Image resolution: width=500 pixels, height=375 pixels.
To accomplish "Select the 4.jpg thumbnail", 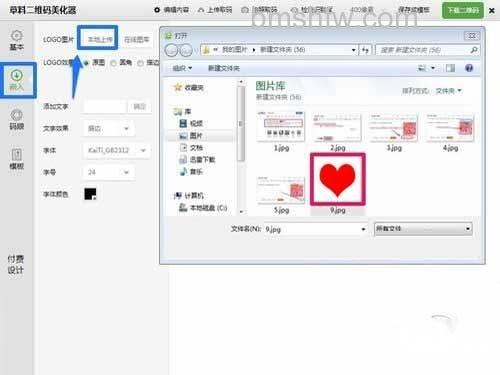I will click(450, 127).
